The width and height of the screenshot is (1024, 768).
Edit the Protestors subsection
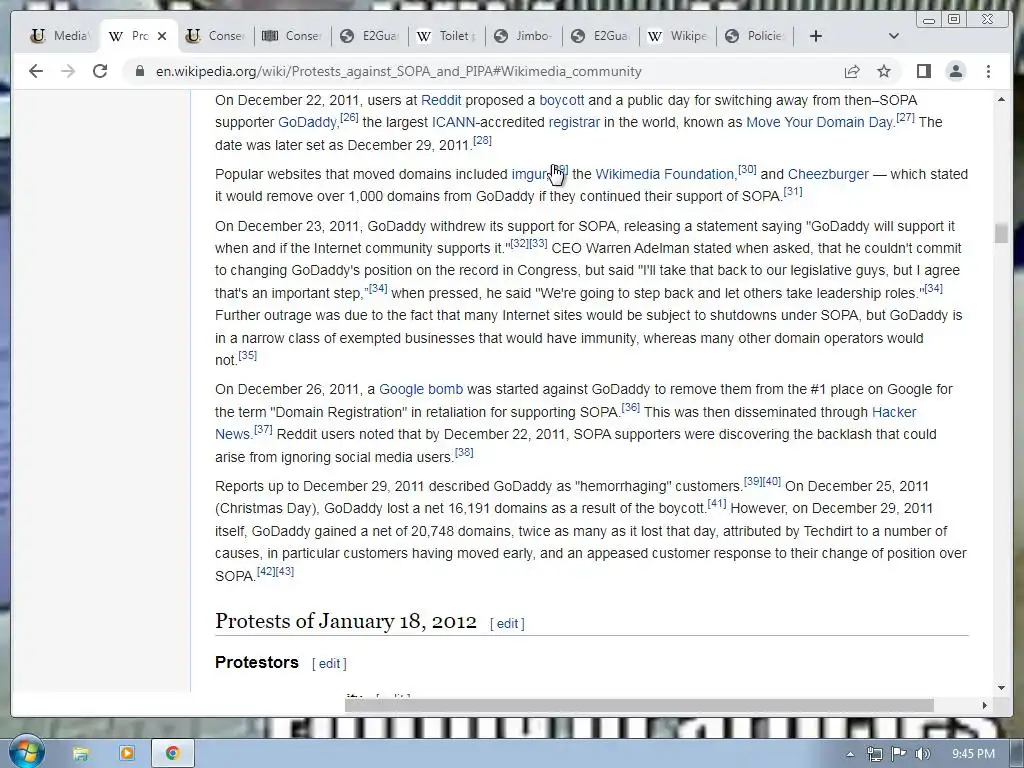(x=329, y=664)
